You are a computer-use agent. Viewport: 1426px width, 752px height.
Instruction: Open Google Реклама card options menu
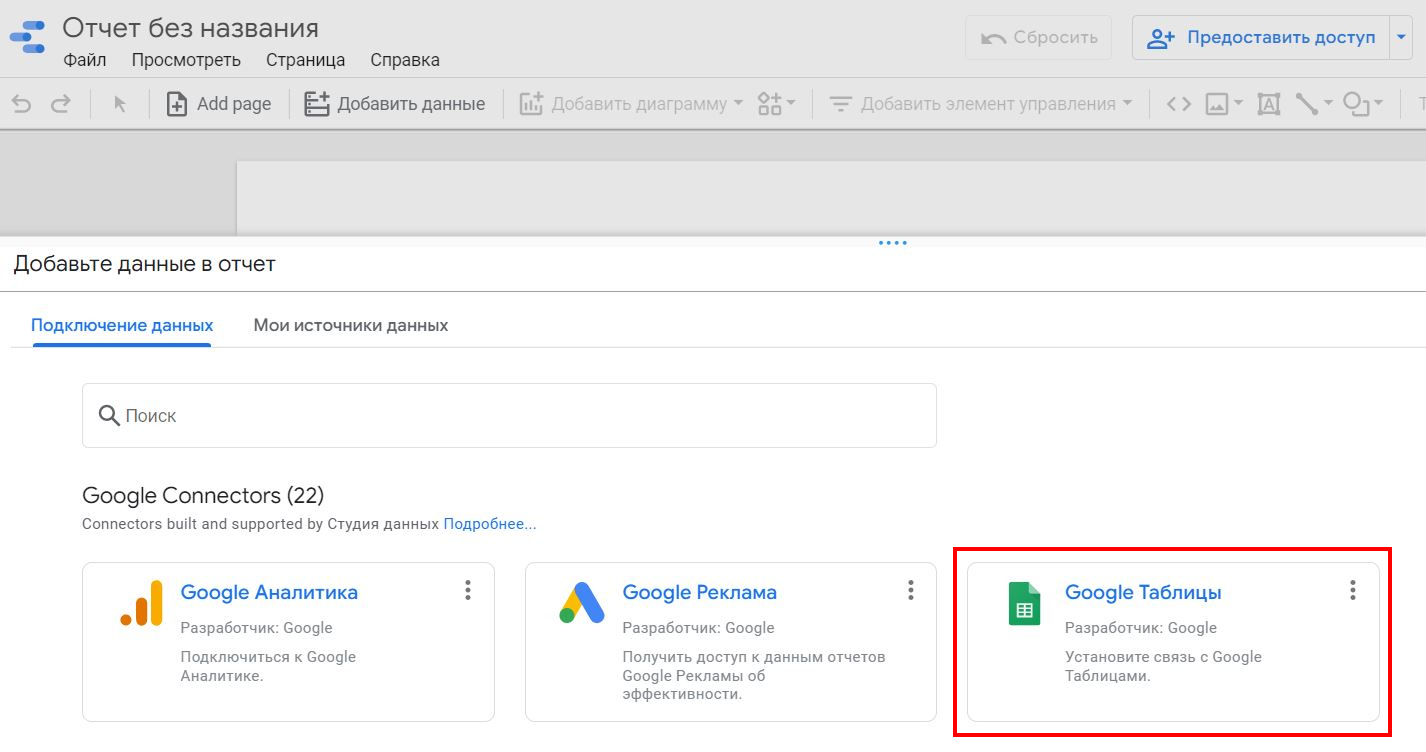point(910,590)
